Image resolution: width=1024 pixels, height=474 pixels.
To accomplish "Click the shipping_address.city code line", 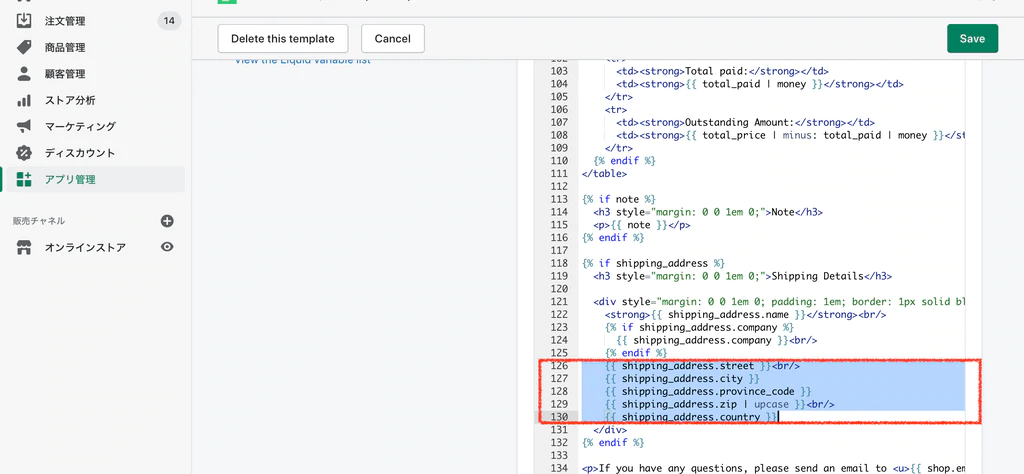I will (x=682, y=379).
